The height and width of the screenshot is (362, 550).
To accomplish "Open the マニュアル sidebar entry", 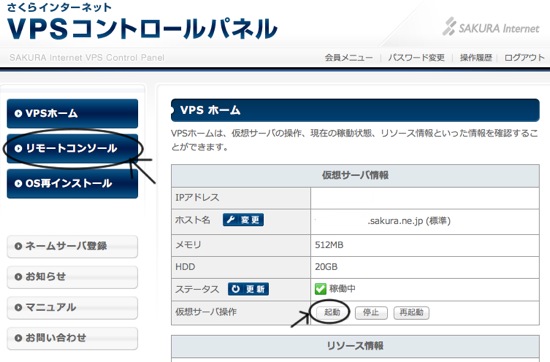I will [x=72, y=308].
